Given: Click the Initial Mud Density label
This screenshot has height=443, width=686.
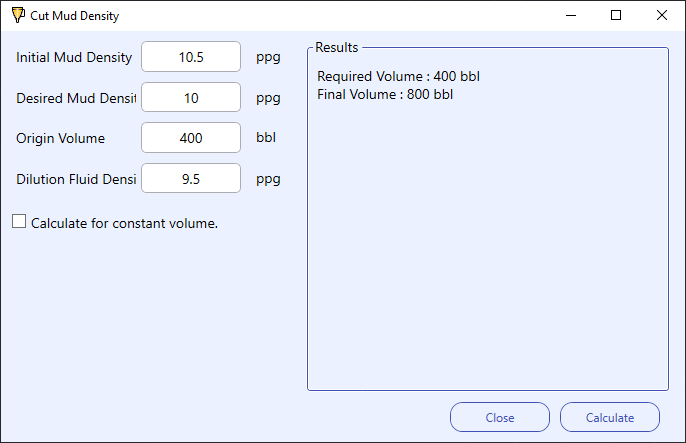Looking at the screenshot, I should 74,57.
